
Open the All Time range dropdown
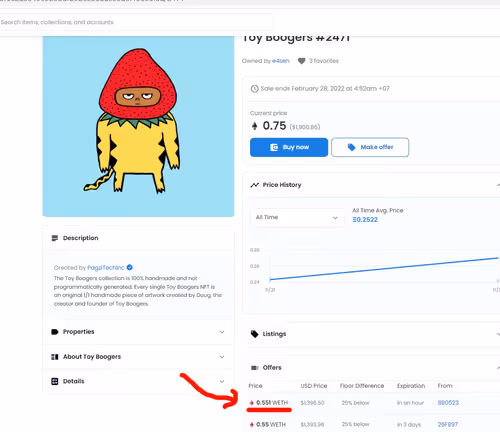pos(297,218)
